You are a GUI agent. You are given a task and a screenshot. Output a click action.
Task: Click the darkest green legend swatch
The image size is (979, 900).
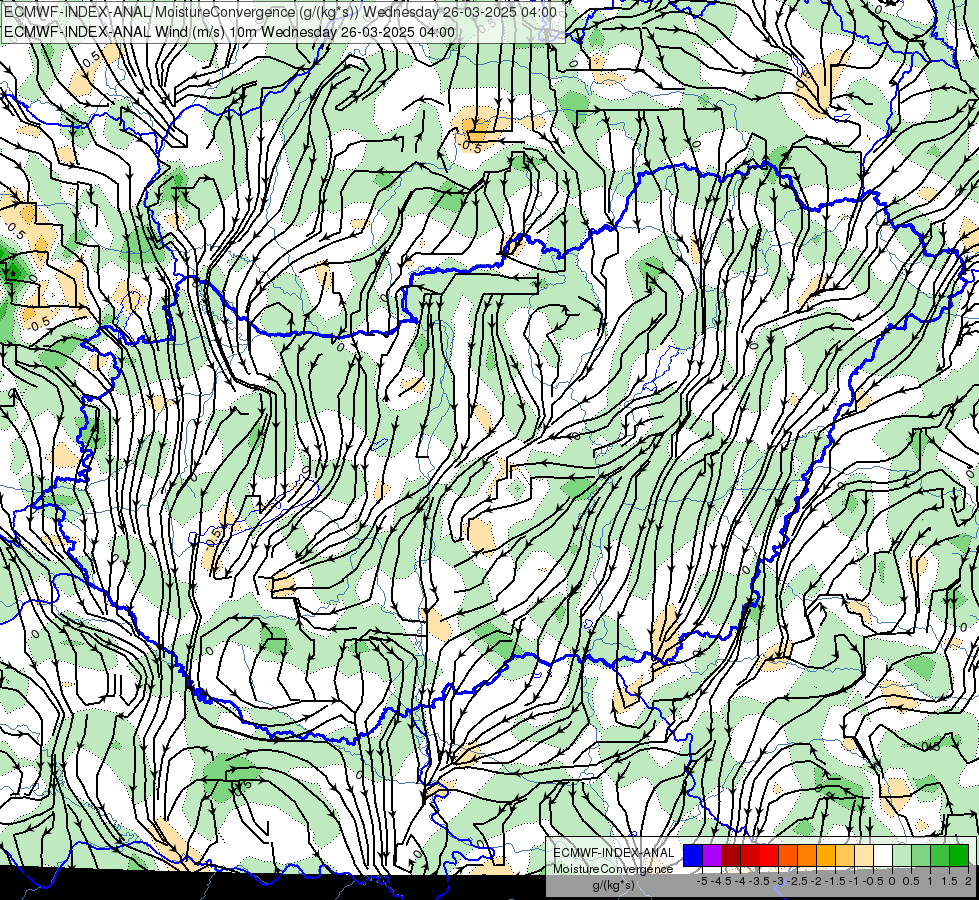959,856
